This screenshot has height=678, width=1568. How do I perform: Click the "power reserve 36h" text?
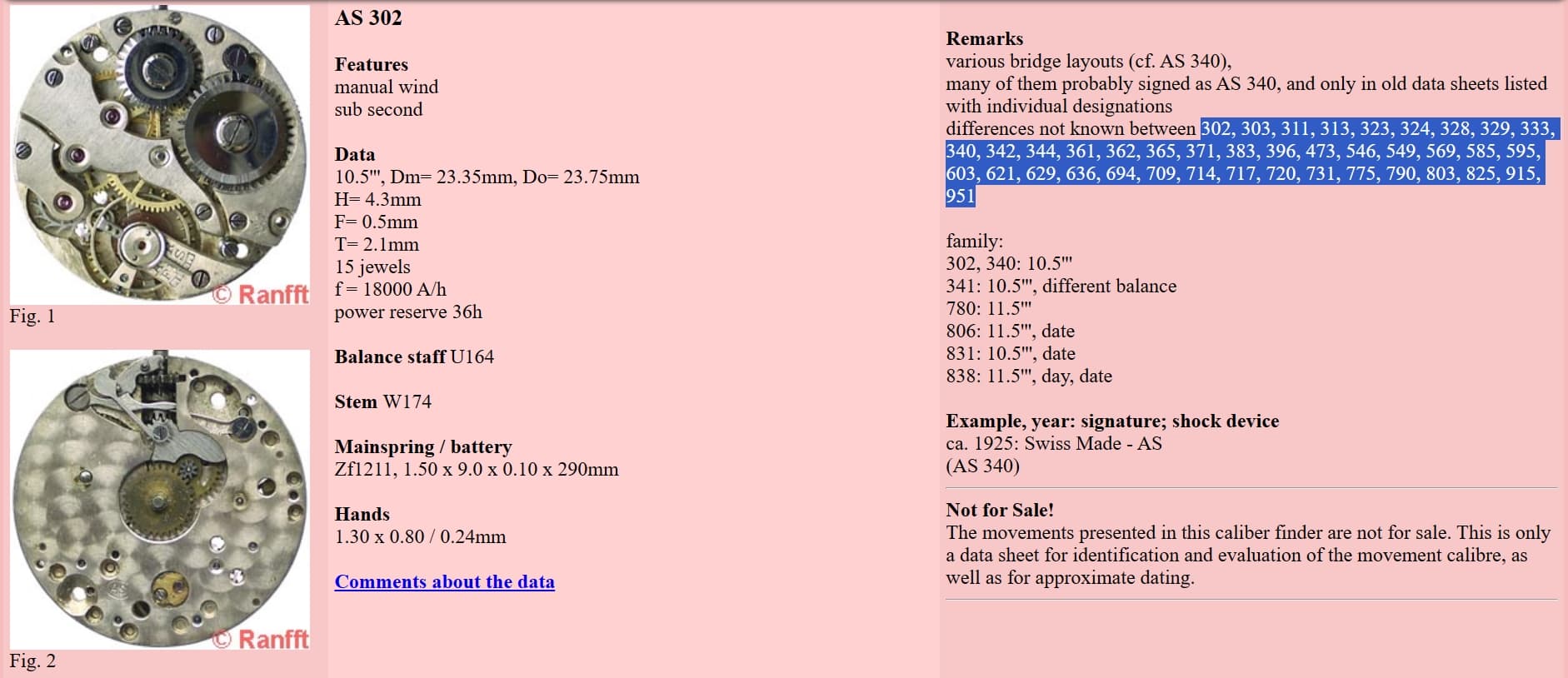pyautogui.click(x=407, y=312)
